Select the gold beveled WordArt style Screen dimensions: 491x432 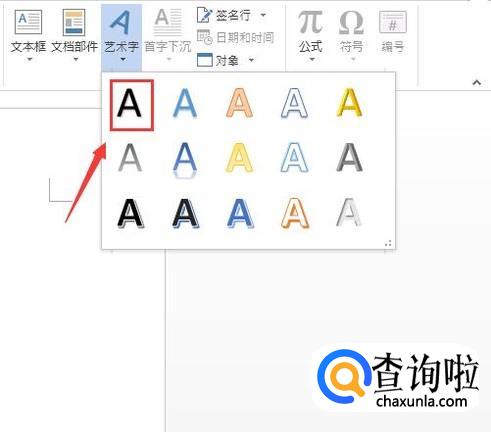(x=349, y=103)
